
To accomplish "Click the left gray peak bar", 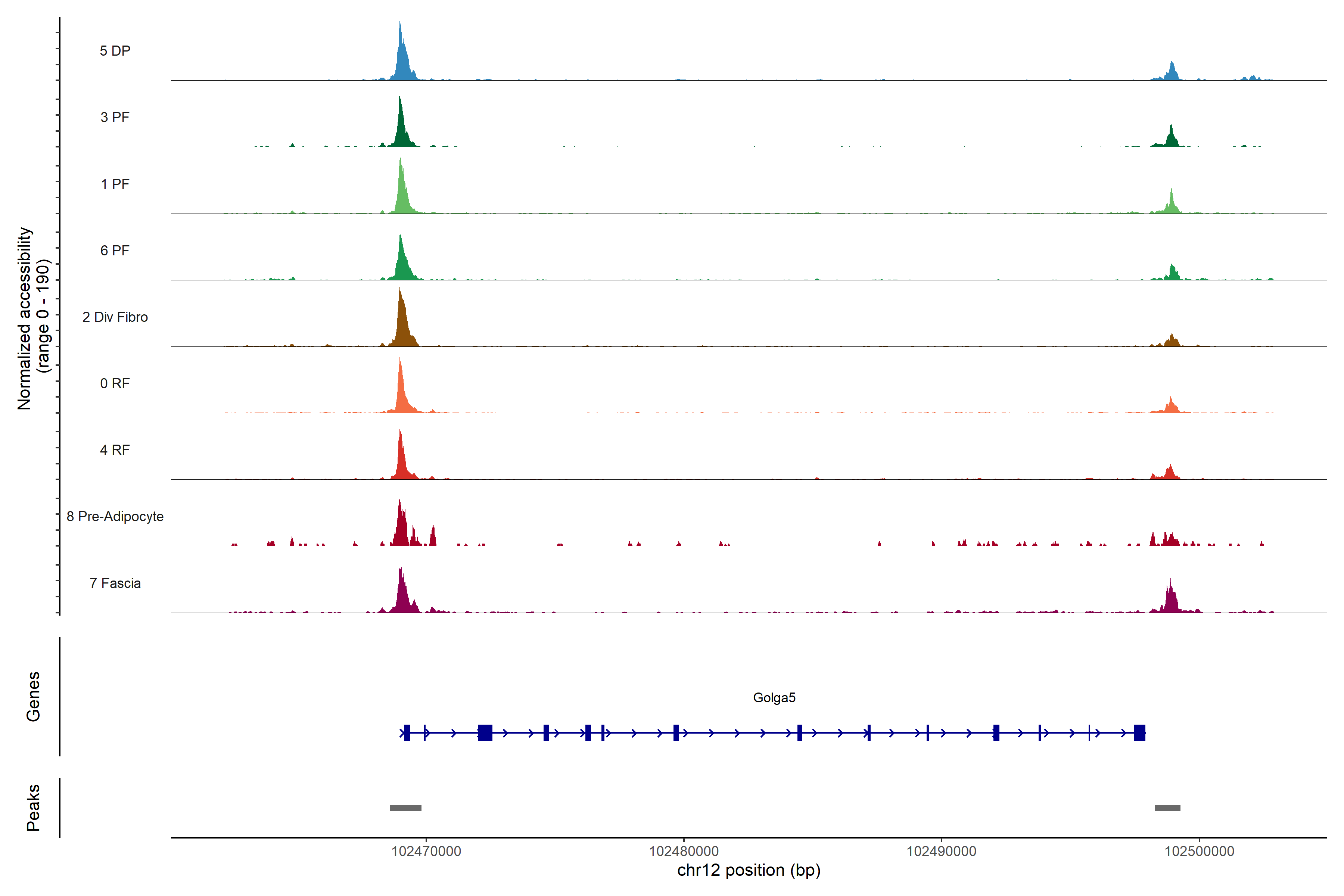I will click(x=405, y=808).
